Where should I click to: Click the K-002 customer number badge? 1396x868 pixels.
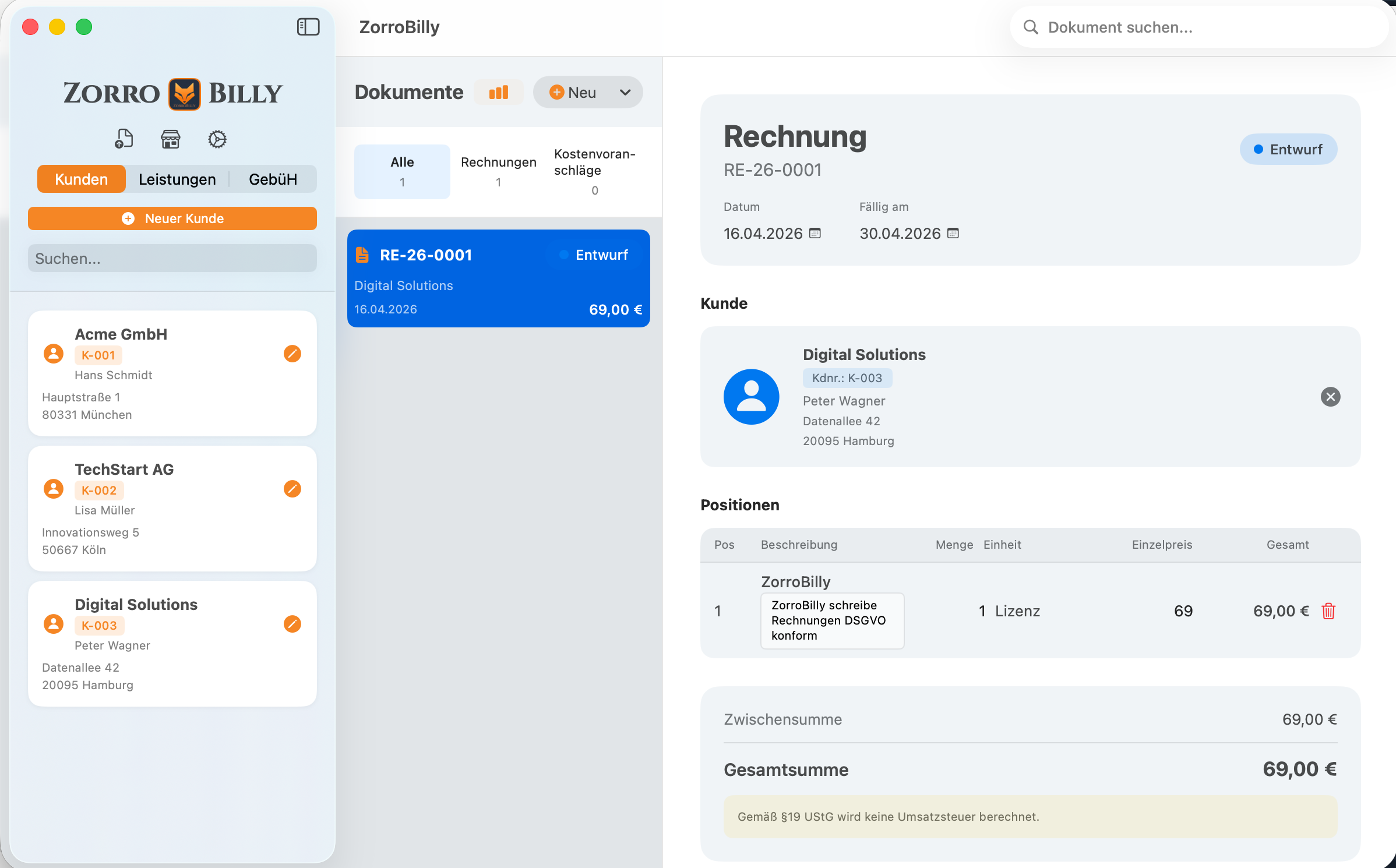[99, 491]
